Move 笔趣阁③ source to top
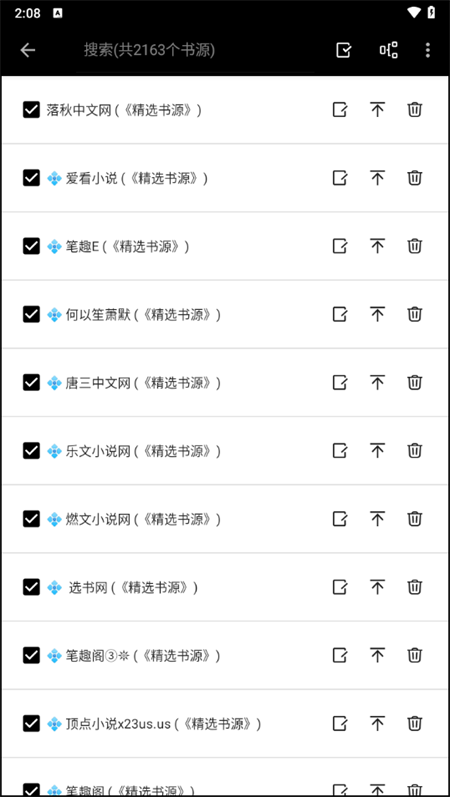 click(377, 655)
